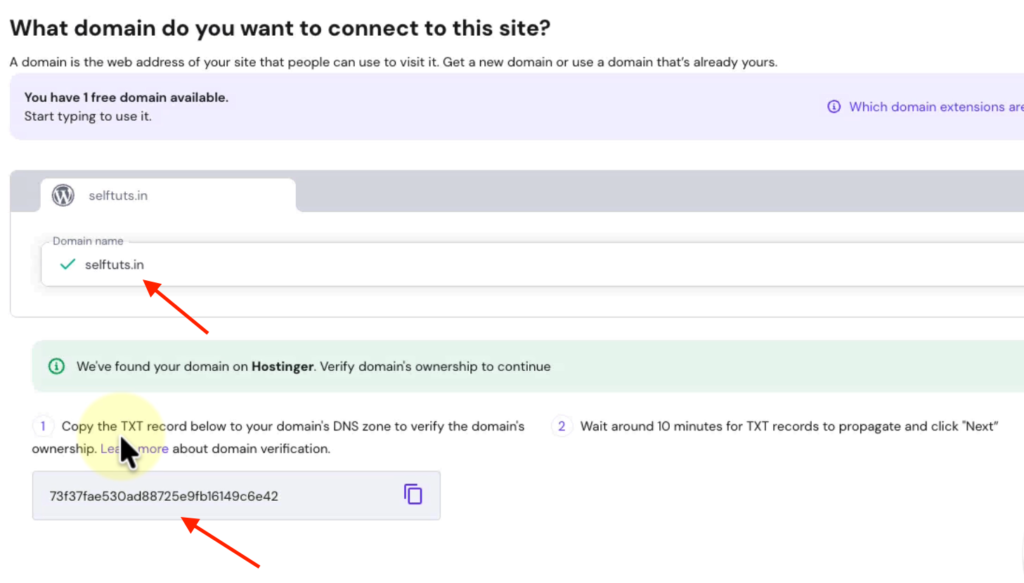Open Learn more about domain verification link

(x=134, y=449)
